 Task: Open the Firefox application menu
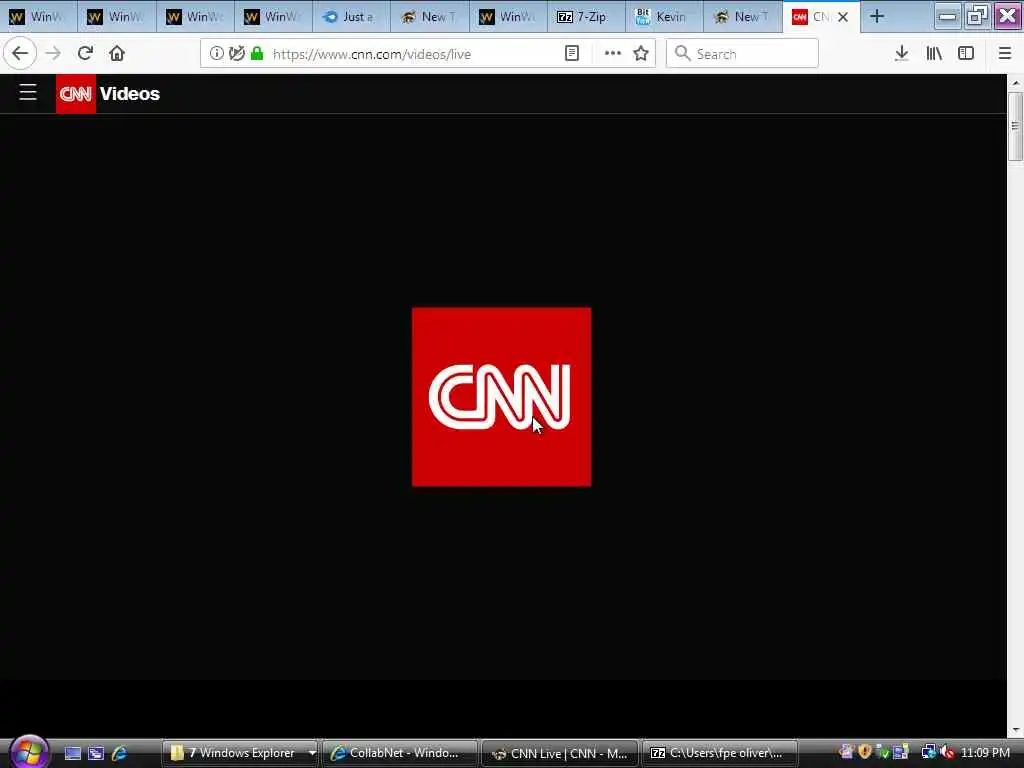click(x=1004, y=54)
